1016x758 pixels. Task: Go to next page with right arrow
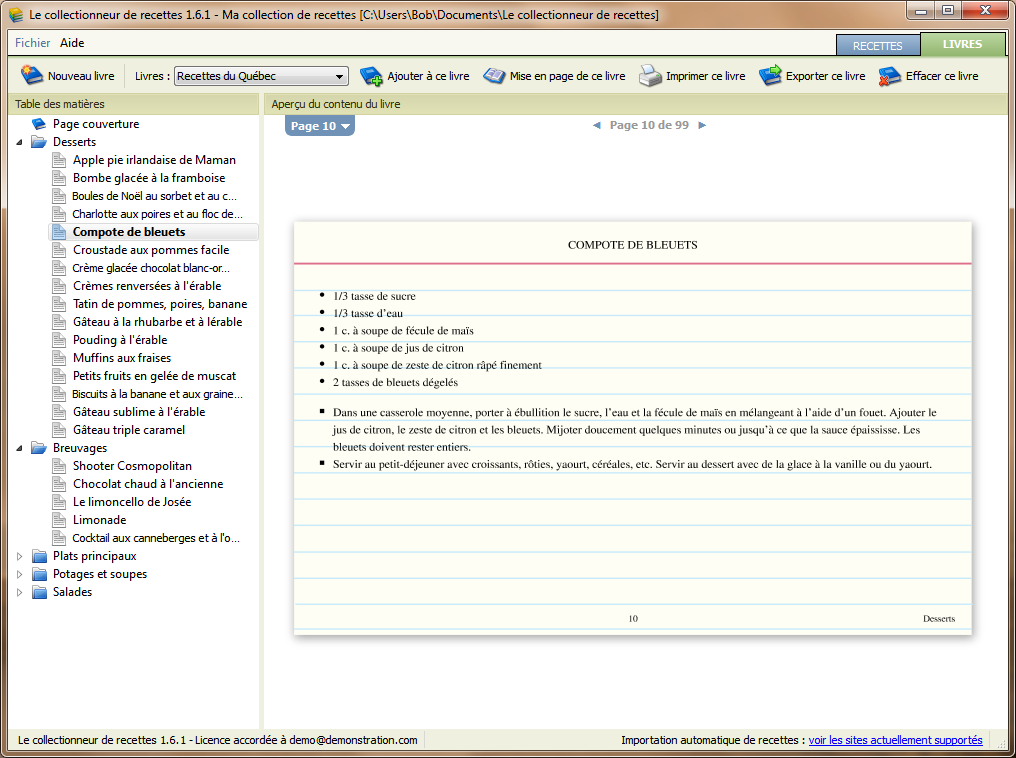pos(702,126)
